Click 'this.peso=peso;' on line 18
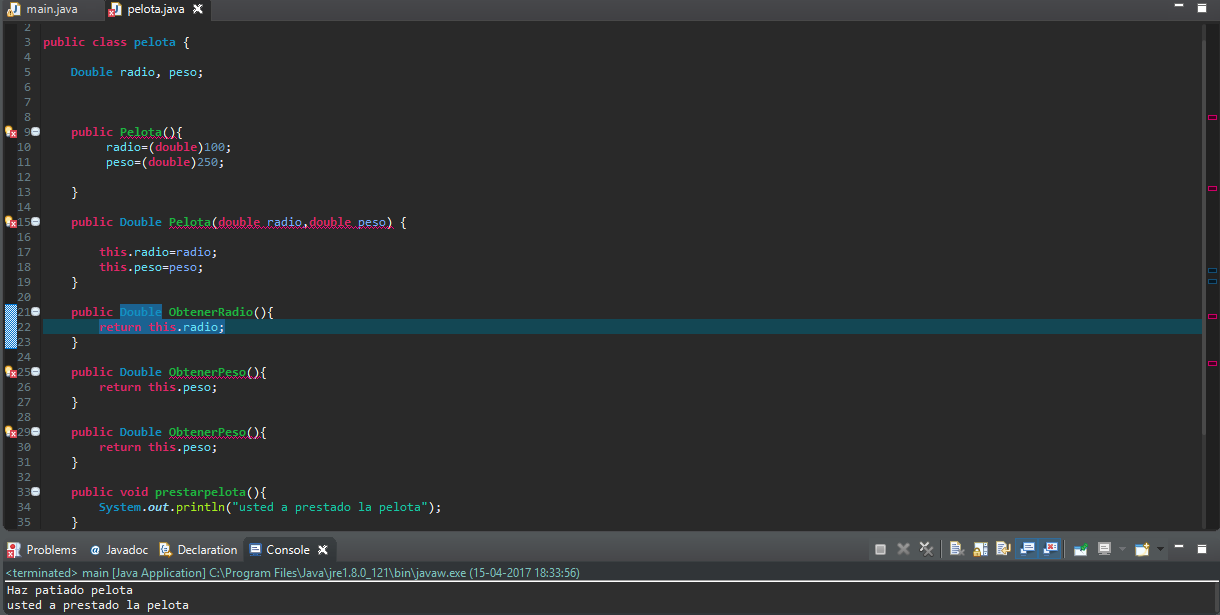Viewport: 1220px width, 615px height. 151,267
